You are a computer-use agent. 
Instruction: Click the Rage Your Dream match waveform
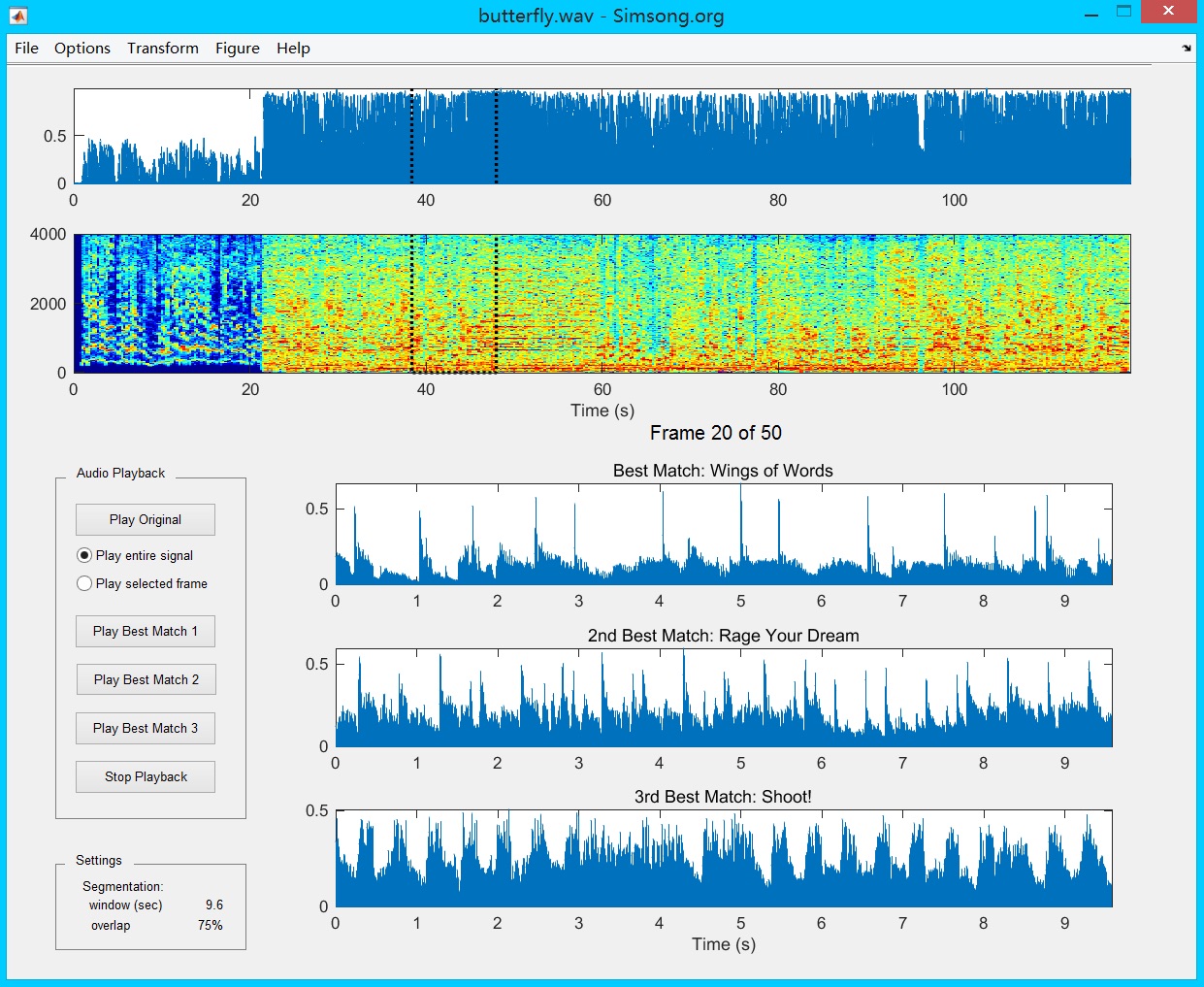pyautogui.click(x=724, y=698)
